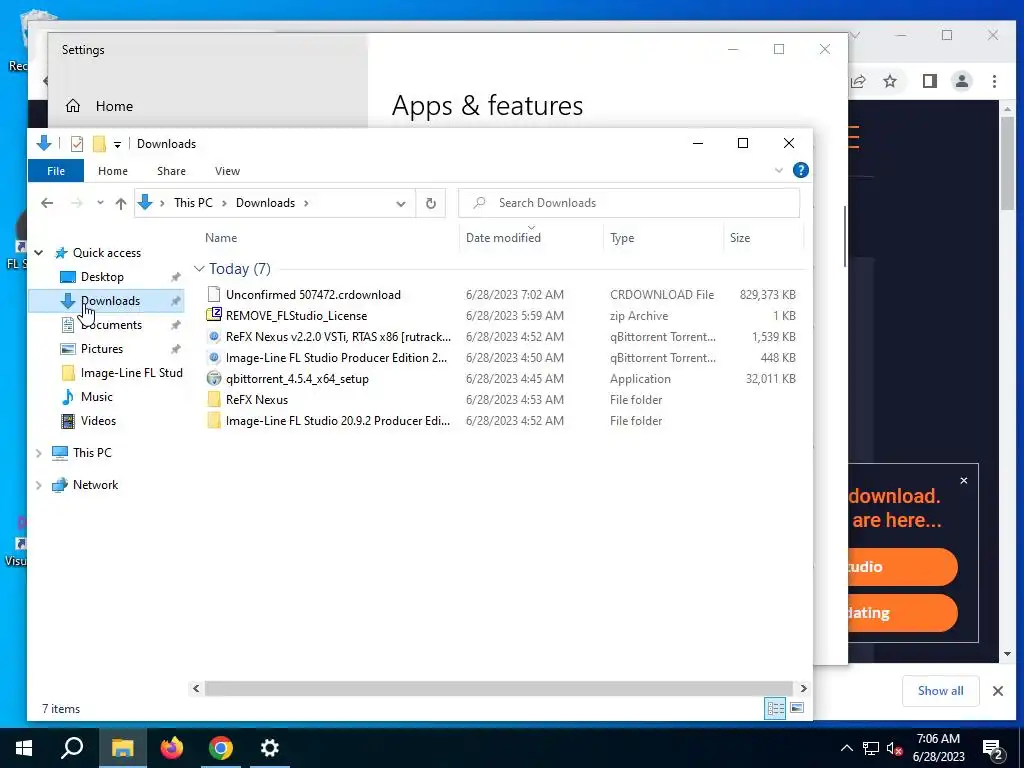Click Downloads in the address bar path

[x=265, y=203]
